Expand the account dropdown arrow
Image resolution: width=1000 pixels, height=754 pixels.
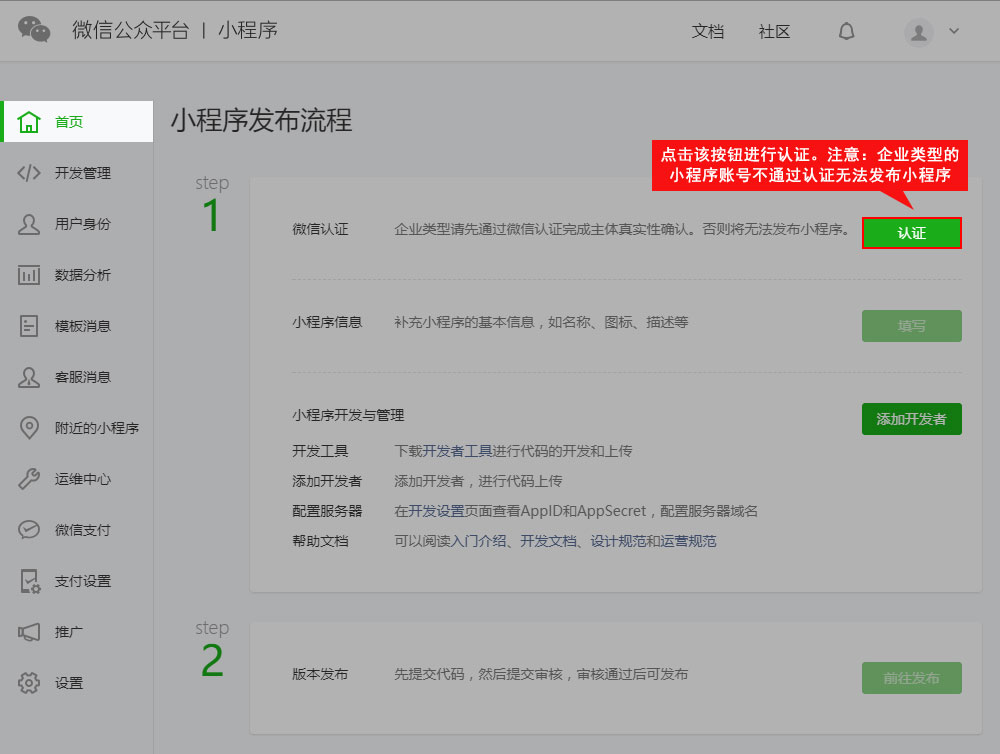[954, 31]
